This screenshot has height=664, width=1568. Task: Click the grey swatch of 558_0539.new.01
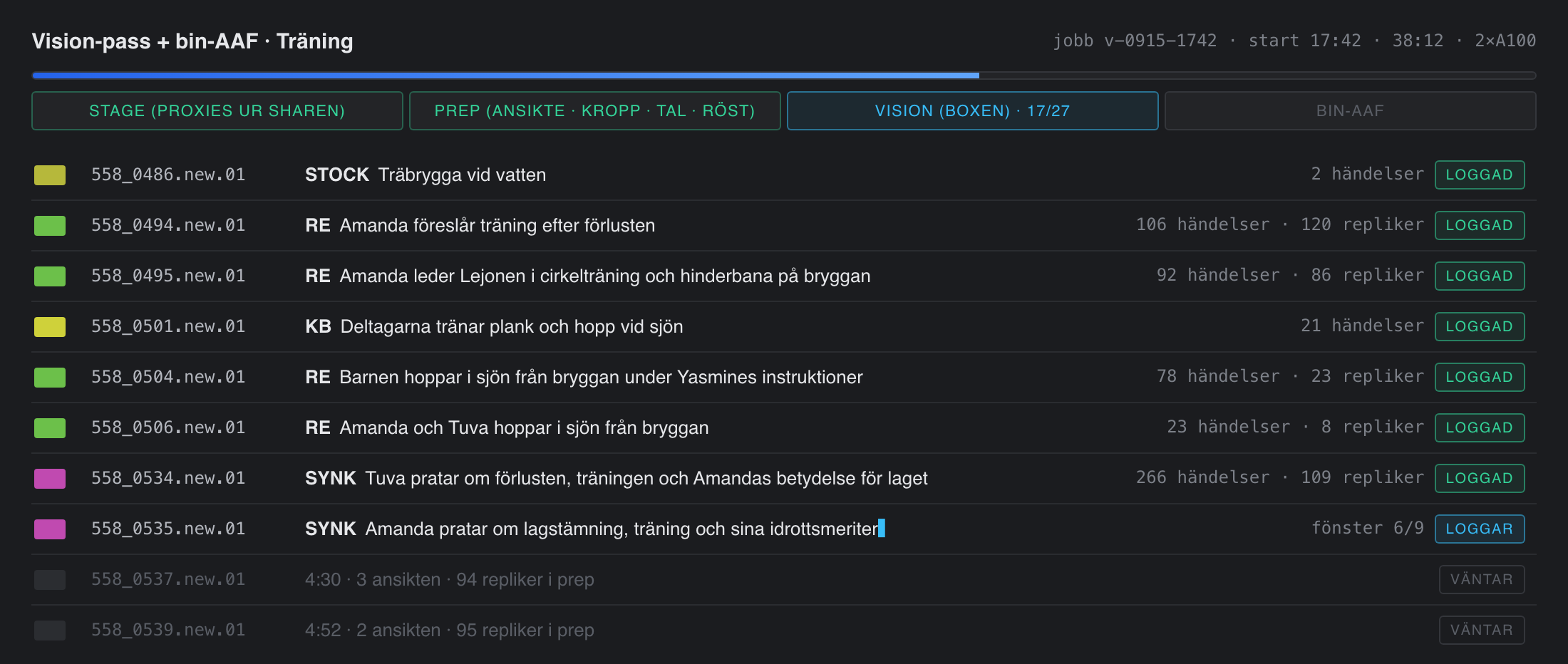[50, 631]
